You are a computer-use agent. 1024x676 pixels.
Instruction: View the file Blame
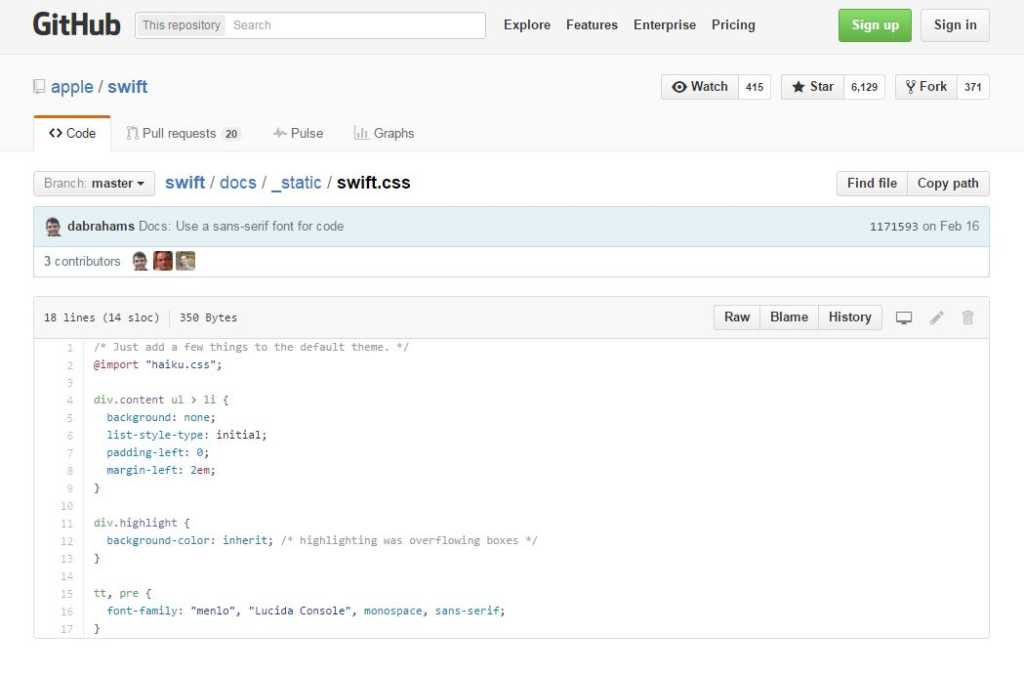[x=789, y=317]
